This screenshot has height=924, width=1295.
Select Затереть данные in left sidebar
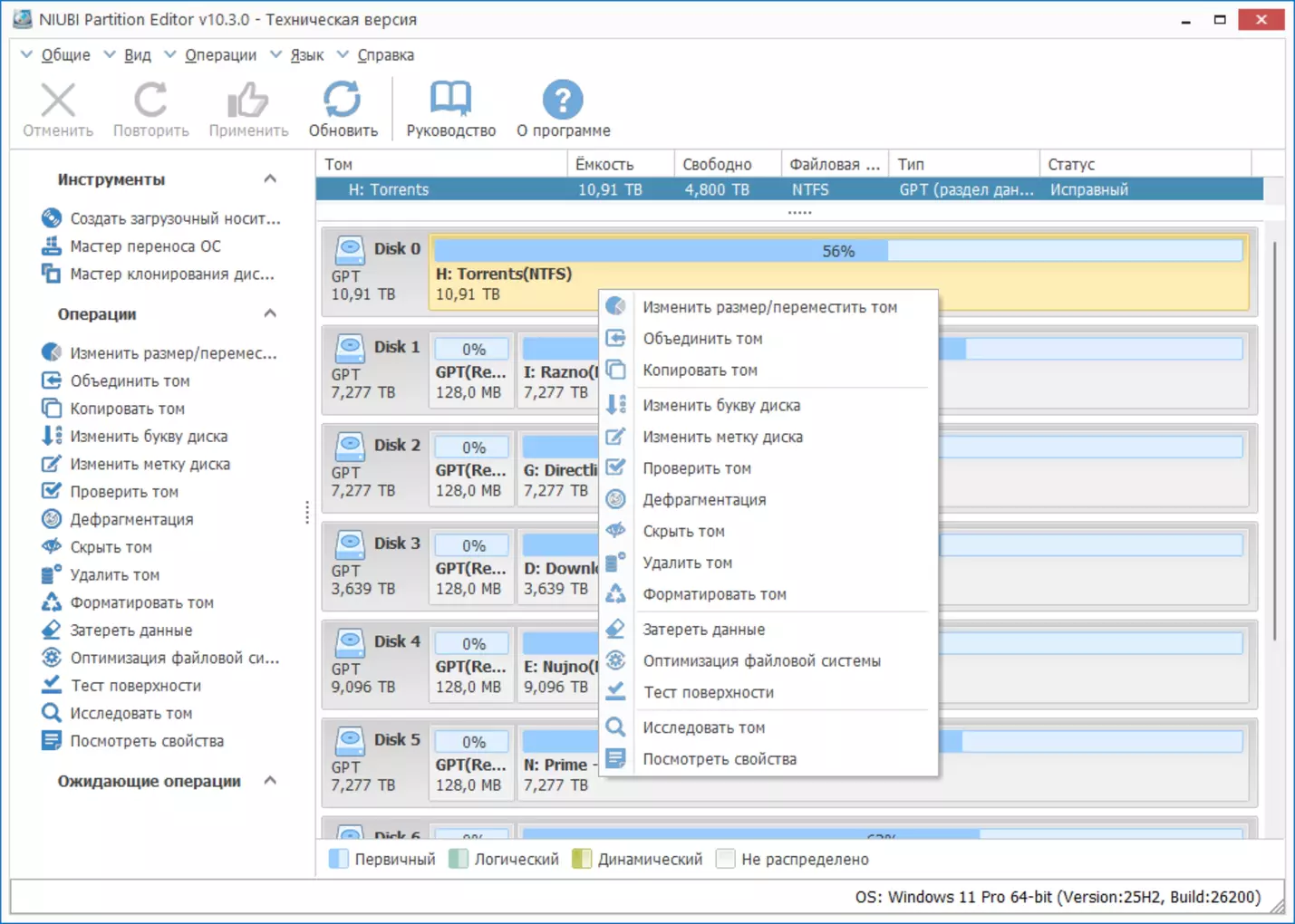130,630
